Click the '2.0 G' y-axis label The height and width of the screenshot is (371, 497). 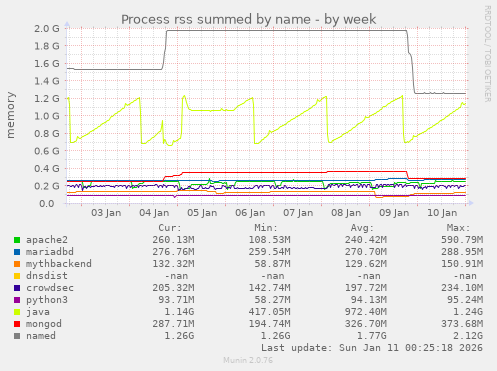pos(47,29)
